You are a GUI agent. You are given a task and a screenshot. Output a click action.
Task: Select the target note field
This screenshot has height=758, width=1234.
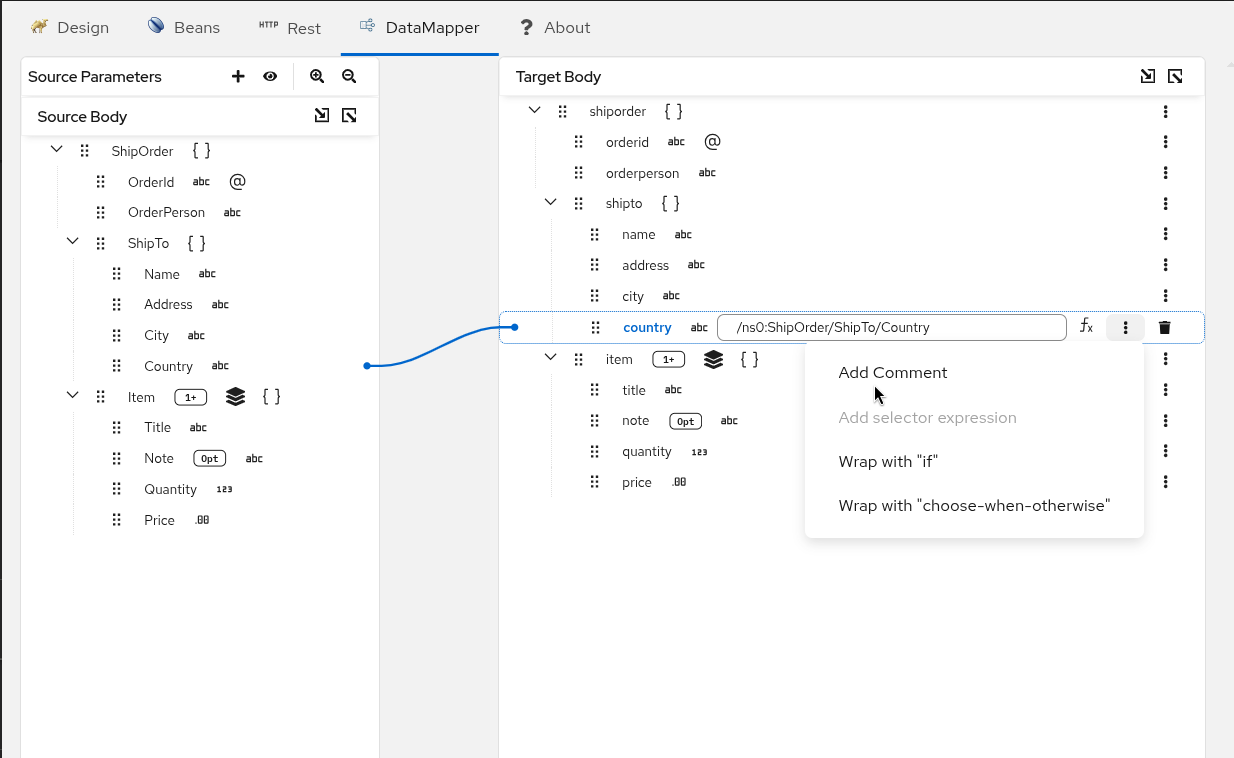point(635,421)
